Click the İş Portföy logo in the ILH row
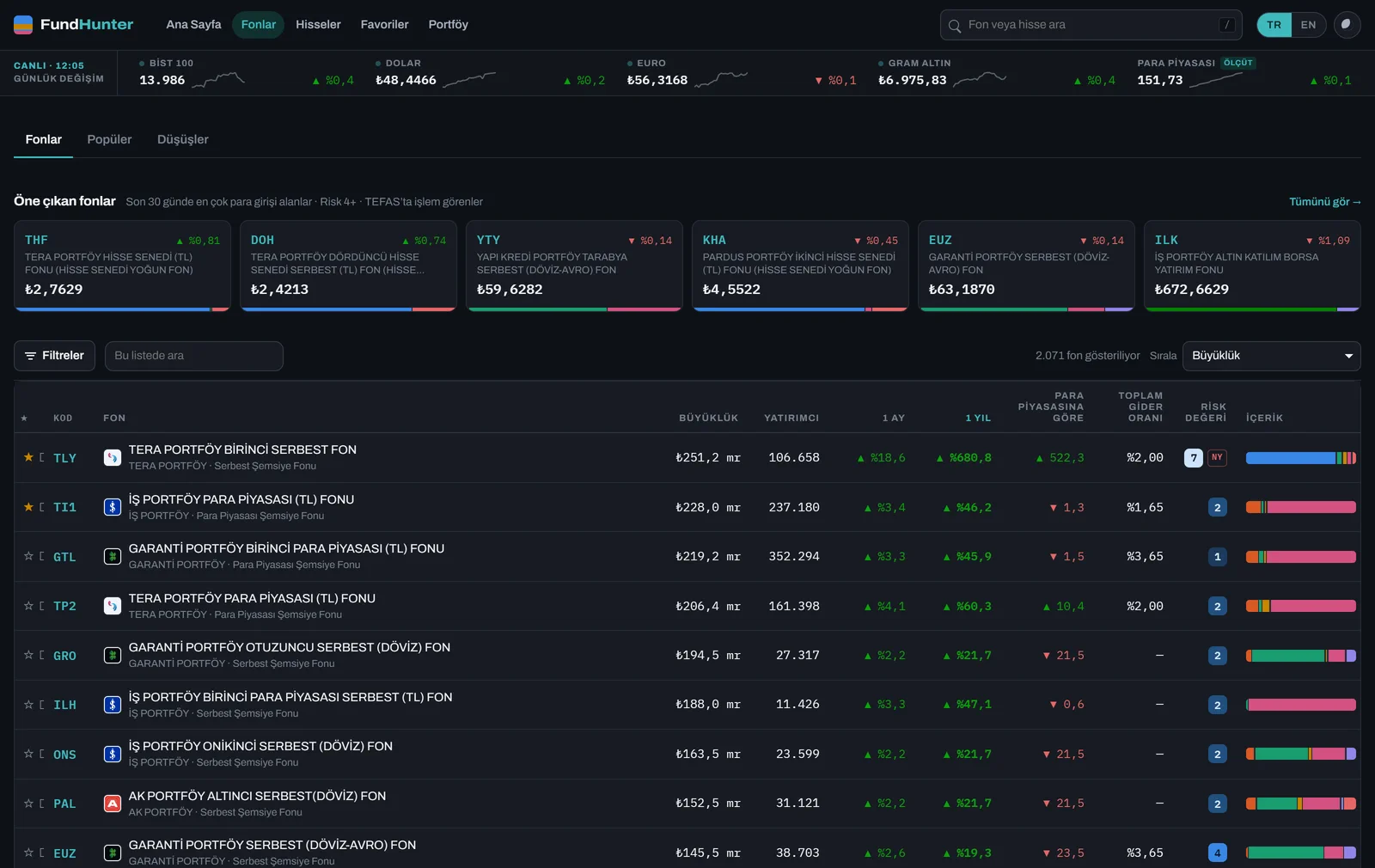This screenshot has height=868, width=1375. [x=112, y=705]
